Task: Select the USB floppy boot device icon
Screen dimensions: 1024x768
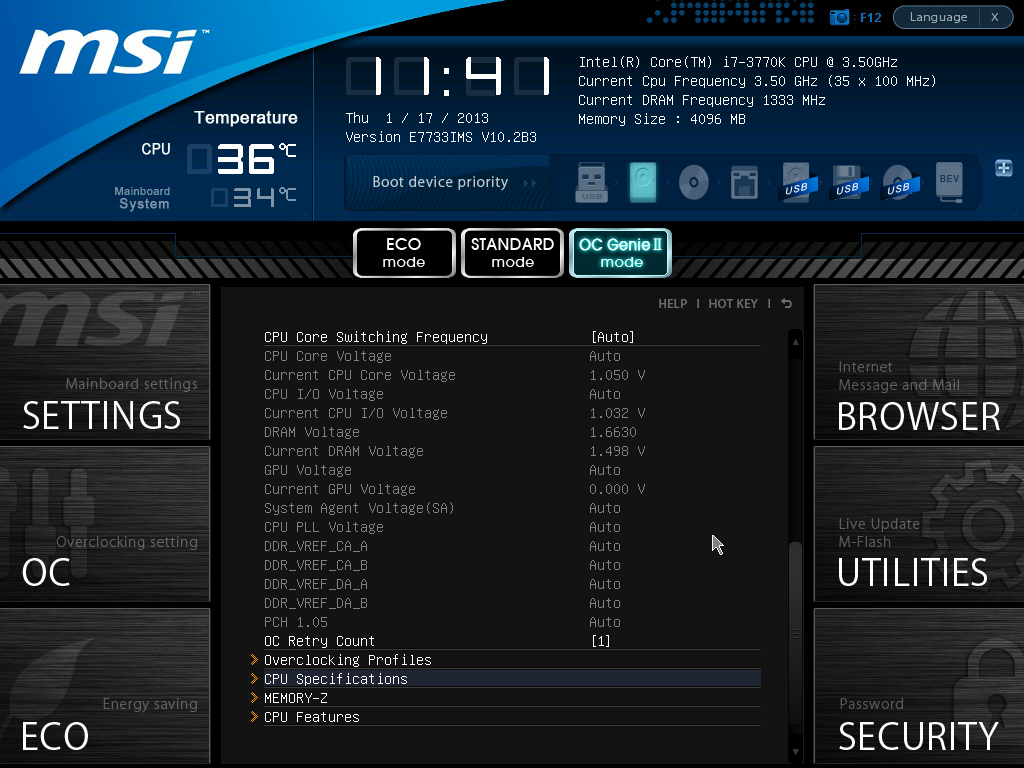Action: [848, 182]
